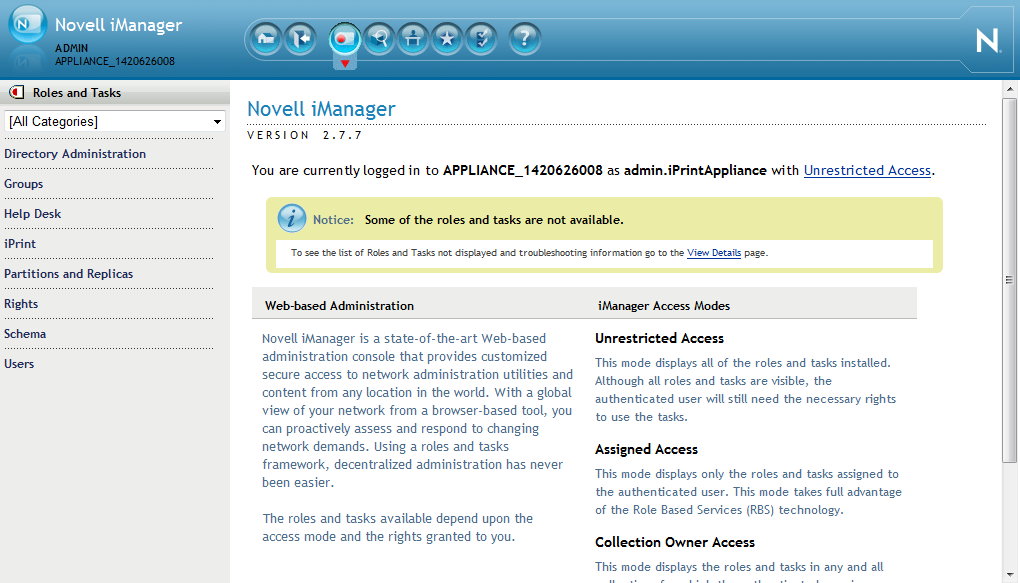This screenshot has width=1020, height=583.
Task: Open the Home toolbar icon
Action: pyautogui.click(x=266, y=39)
